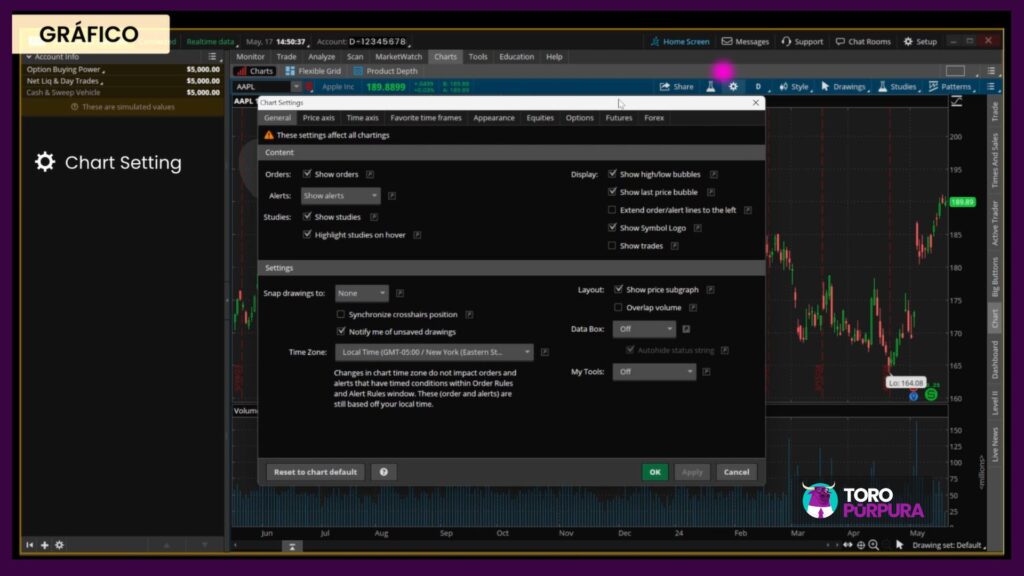The width and height of the screenshot is (1024, 576).
Task: Open help info for Show trades
Action: point(675,246)
